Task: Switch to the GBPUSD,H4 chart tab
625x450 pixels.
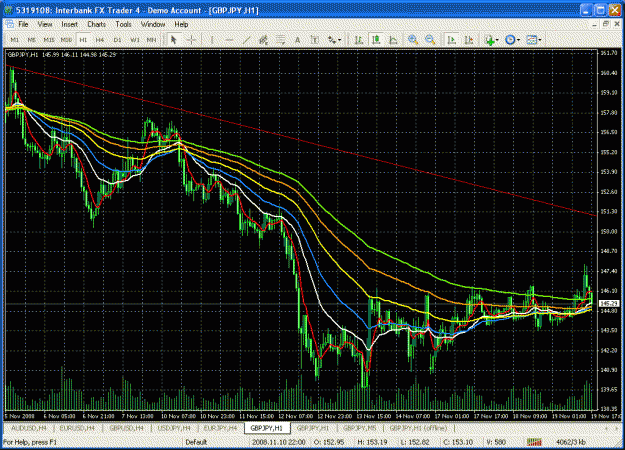Action: pos(126,428)
